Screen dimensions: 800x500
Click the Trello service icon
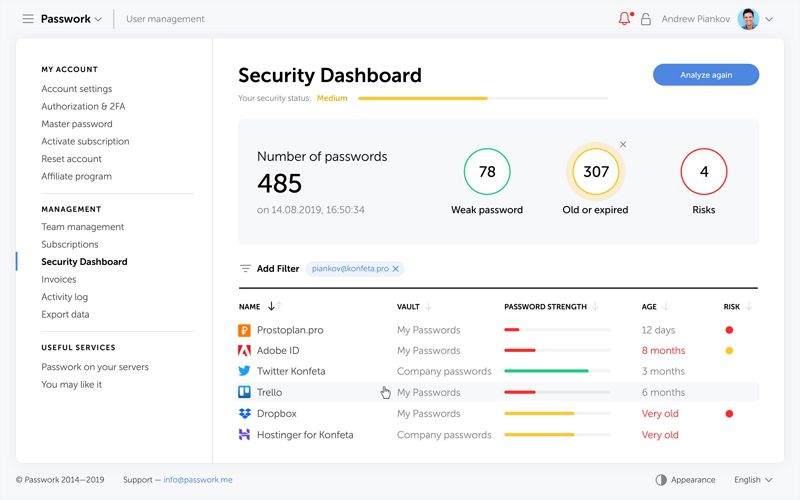tap(245, 393)
